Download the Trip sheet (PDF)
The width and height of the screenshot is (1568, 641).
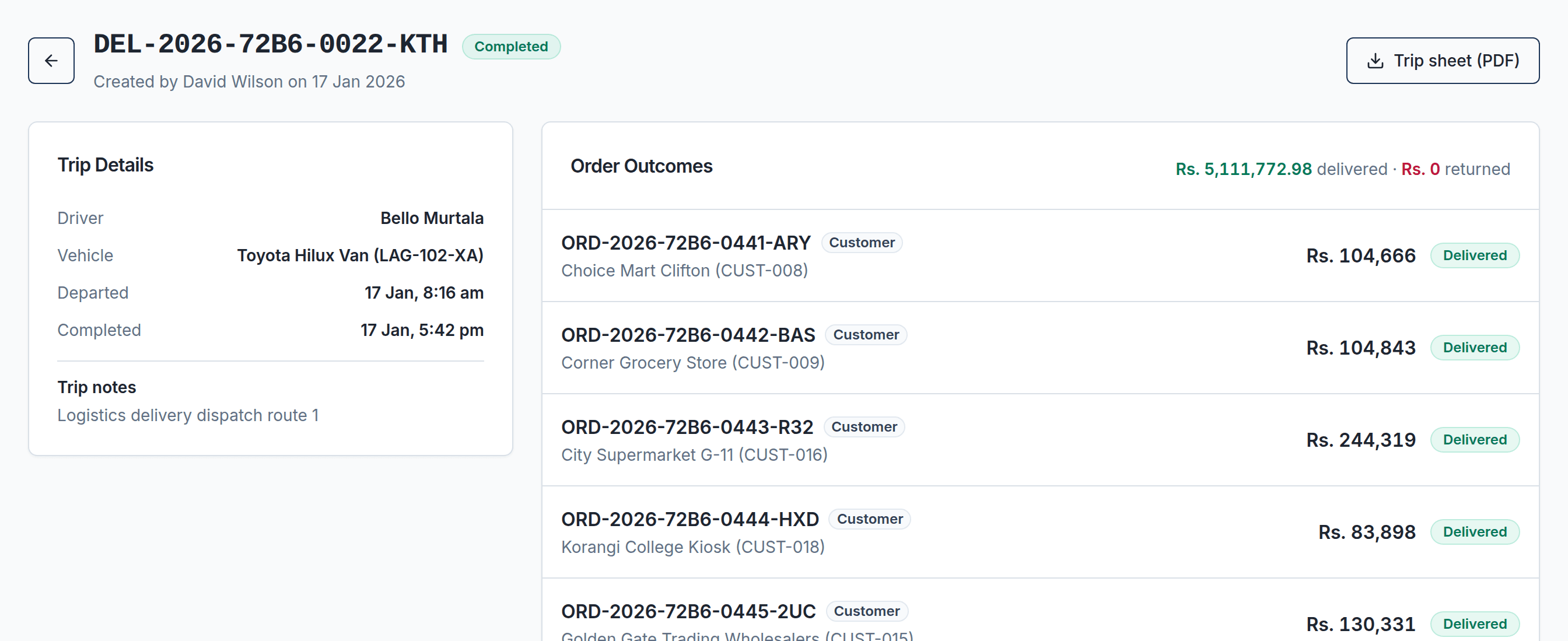point(1442,61)
